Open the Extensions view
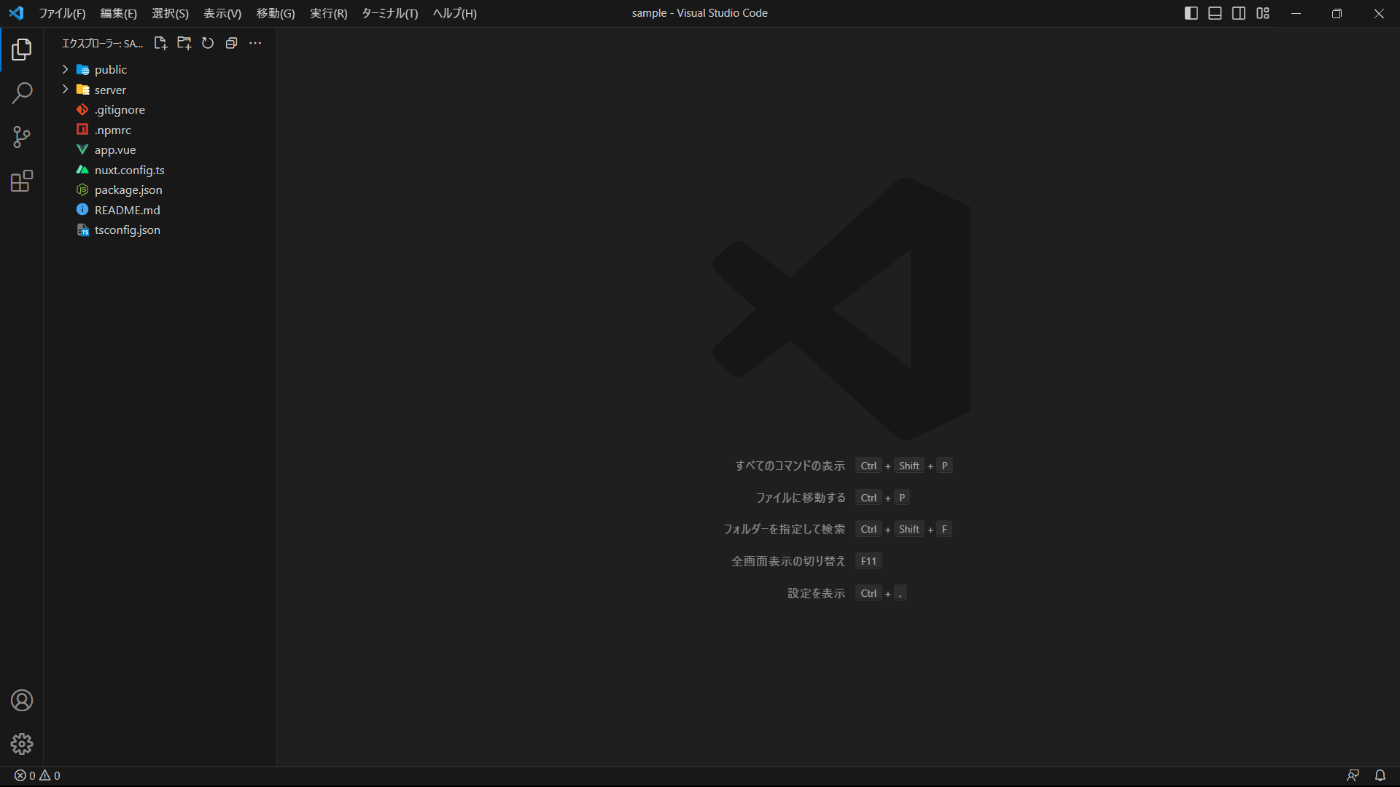The height and width of the screenshot is (787, 1400). (22, 181)
